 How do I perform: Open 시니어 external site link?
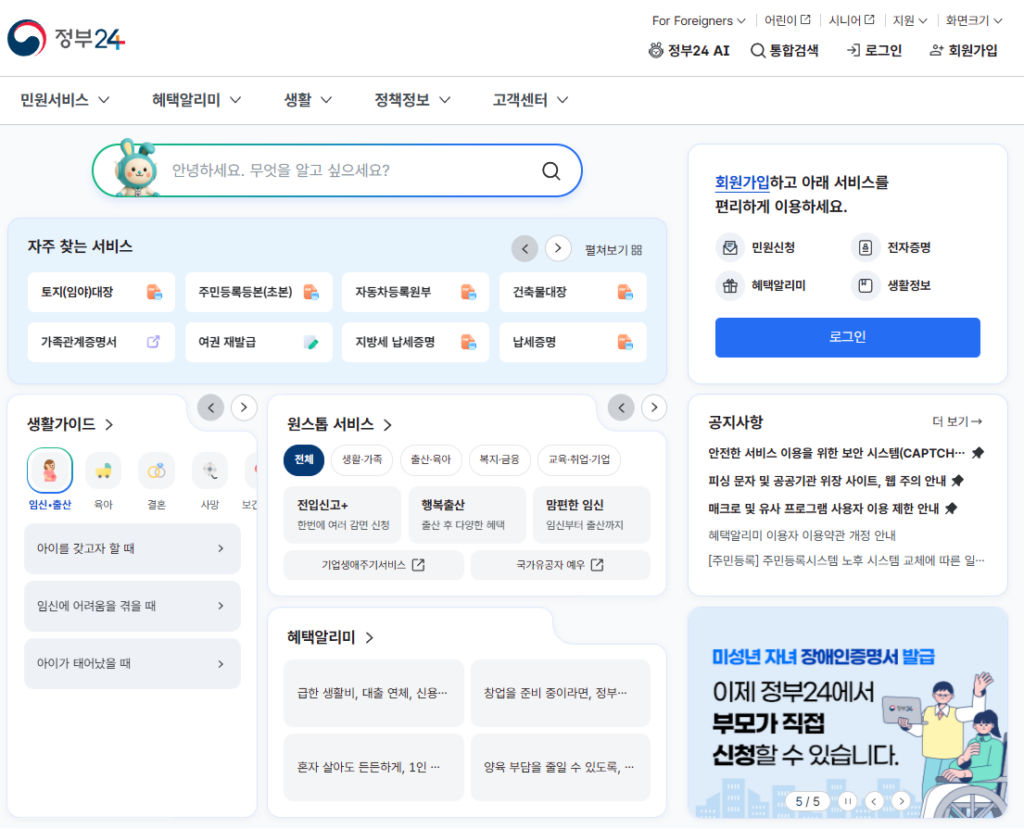pyautogui.click(x=852, y=20)
